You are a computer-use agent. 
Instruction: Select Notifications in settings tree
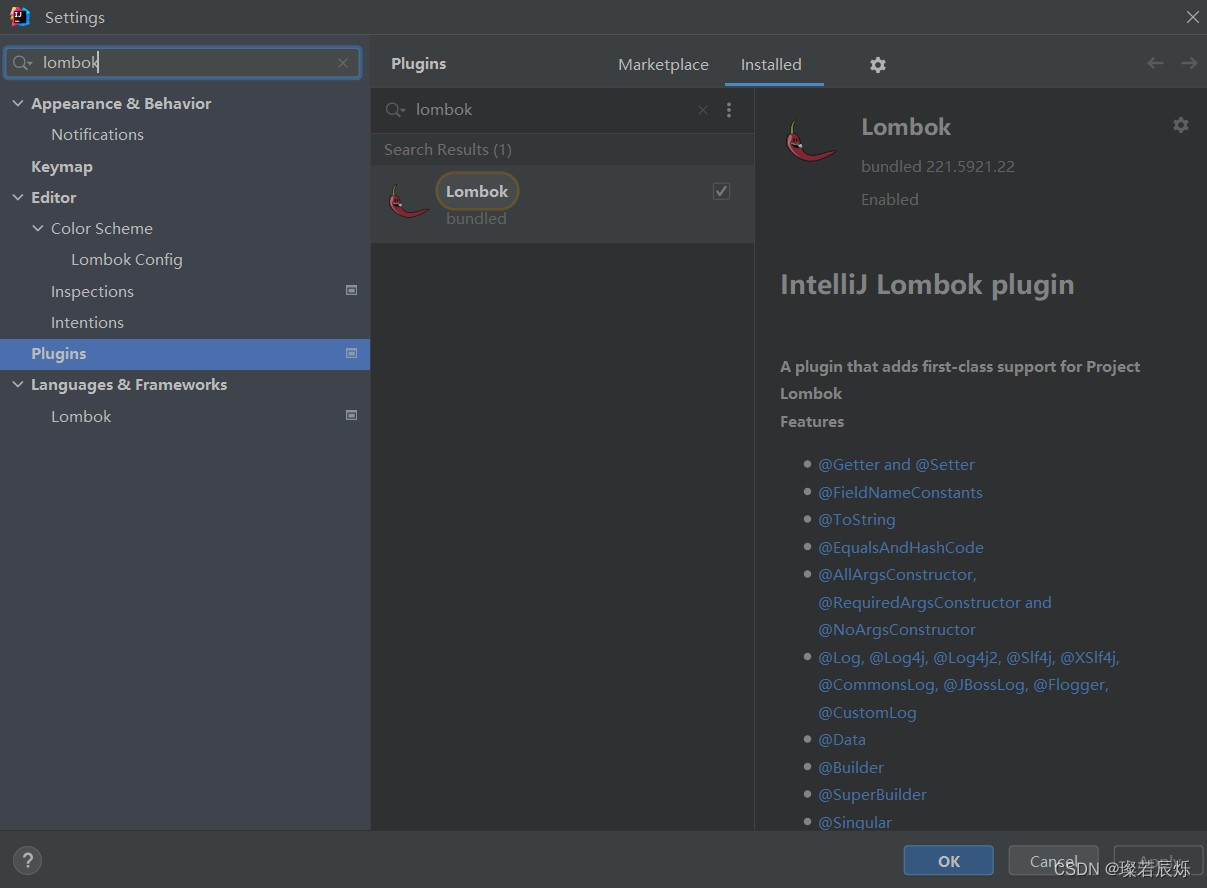97,134
